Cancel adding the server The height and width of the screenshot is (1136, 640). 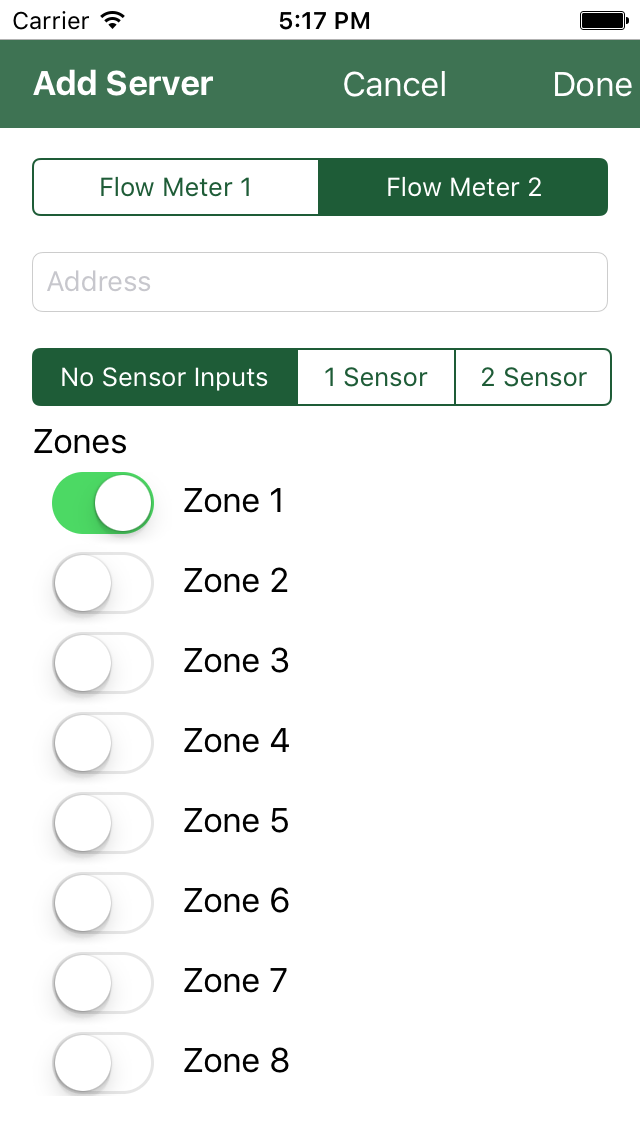pyautogui.click(x=394, y=84)
